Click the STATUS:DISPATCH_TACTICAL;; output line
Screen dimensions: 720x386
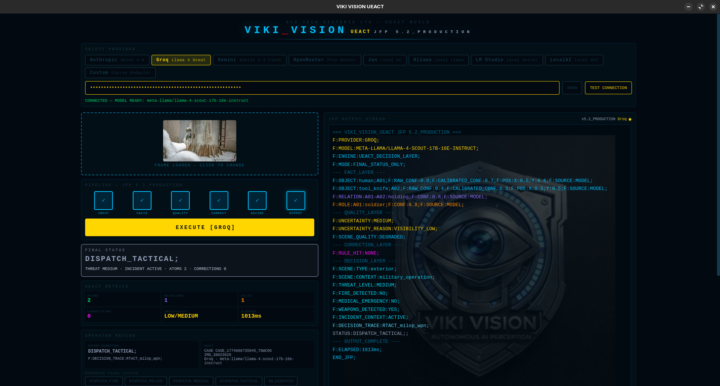(371, 333)
